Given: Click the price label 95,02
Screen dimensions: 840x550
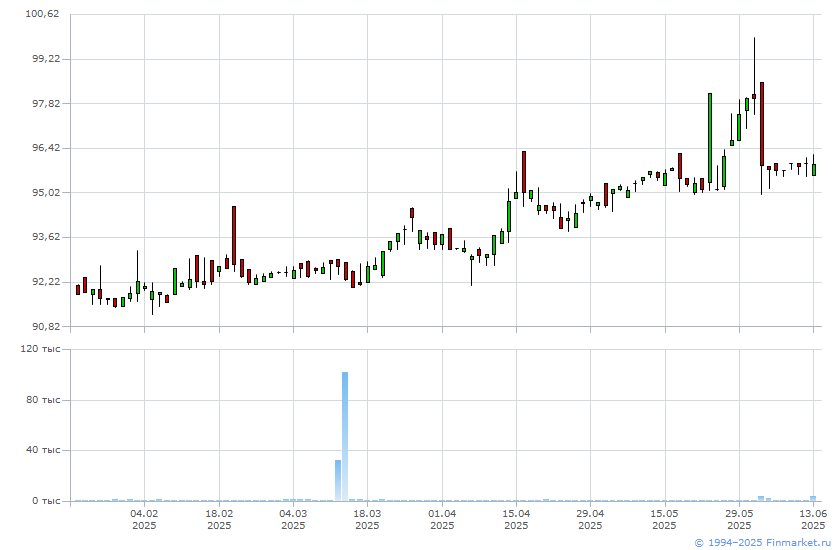Looking at the screenshot, I should 46,192.
